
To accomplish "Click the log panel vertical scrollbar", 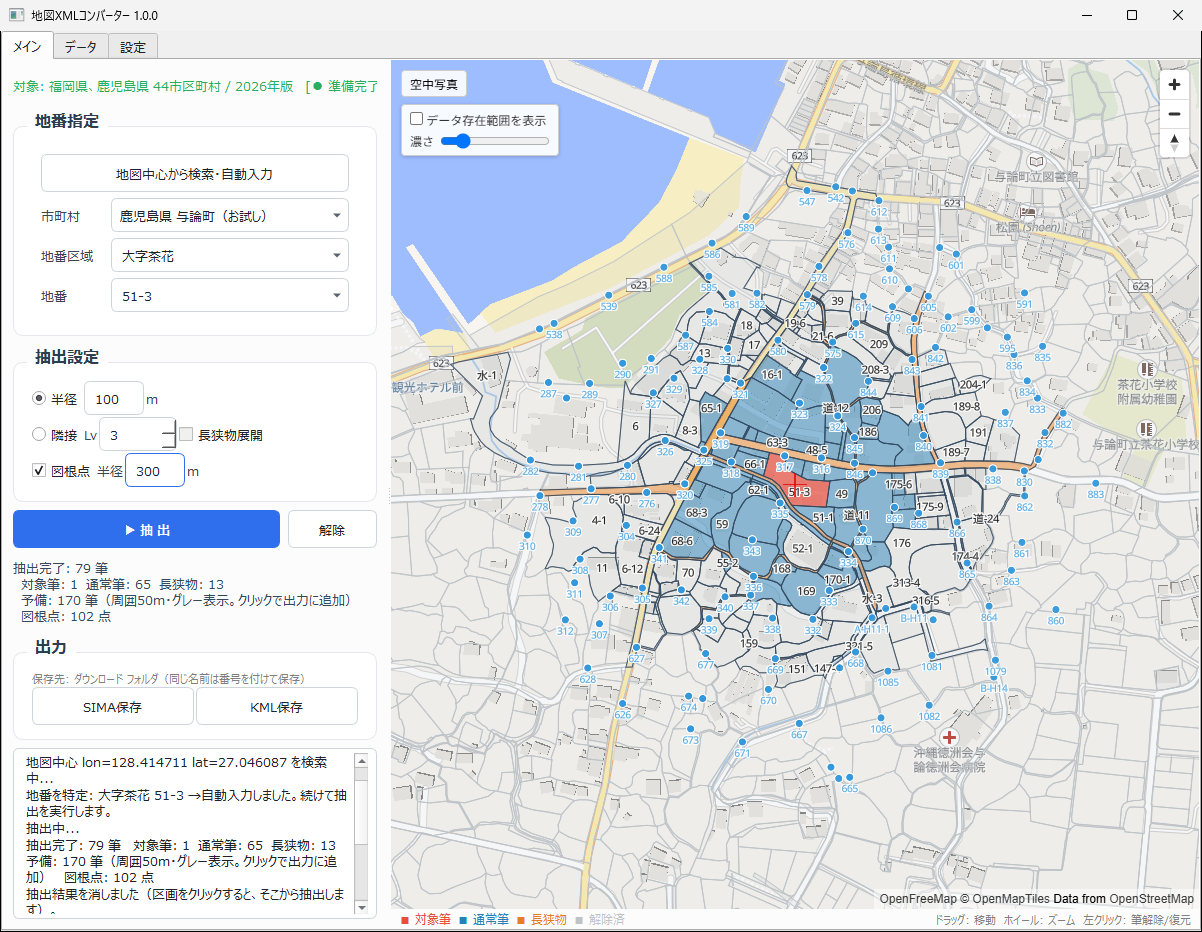I will pyautogui.click(x=362, y=833).
